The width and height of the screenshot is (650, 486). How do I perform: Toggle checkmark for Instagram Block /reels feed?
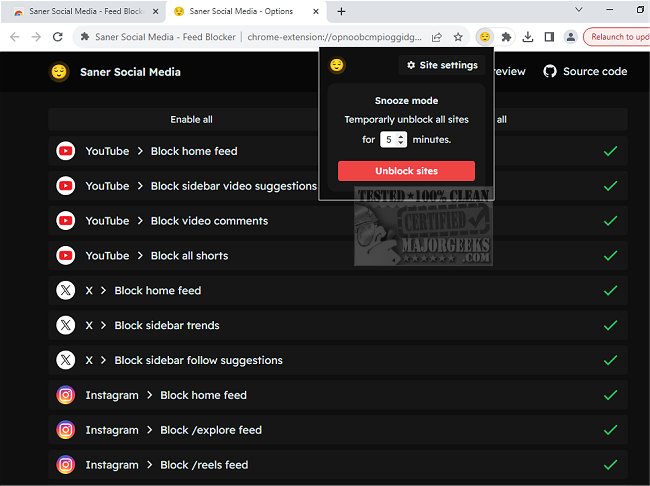[x=610, y=464]
